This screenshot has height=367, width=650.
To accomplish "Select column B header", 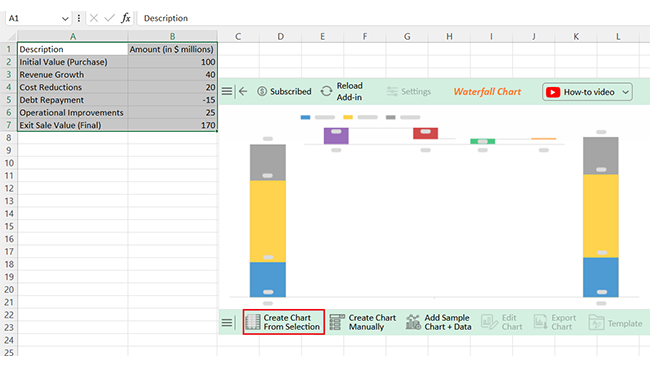I will click(x=172, y=36).
